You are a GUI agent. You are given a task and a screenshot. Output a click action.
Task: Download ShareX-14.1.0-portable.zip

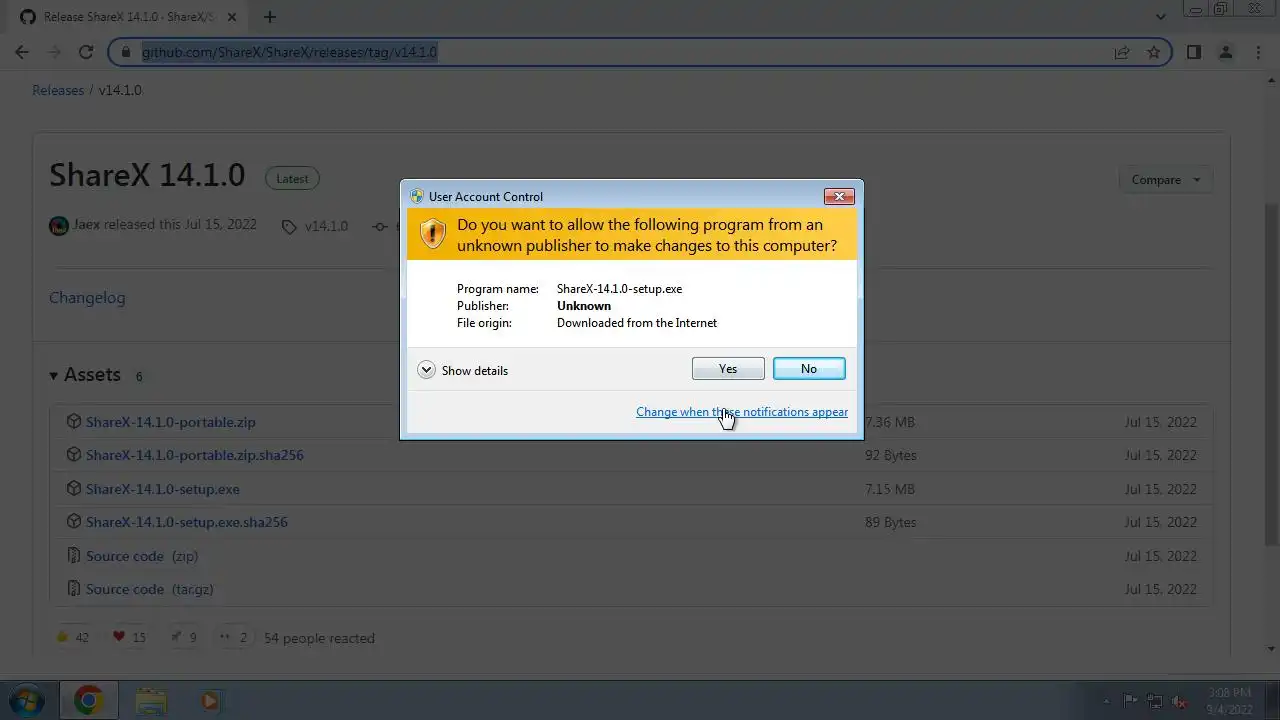[170, 422]
